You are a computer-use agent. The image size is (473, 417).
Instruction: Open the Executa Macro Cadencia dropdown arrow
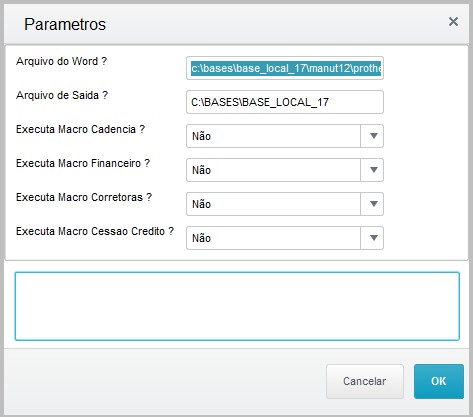pos(373,136)
